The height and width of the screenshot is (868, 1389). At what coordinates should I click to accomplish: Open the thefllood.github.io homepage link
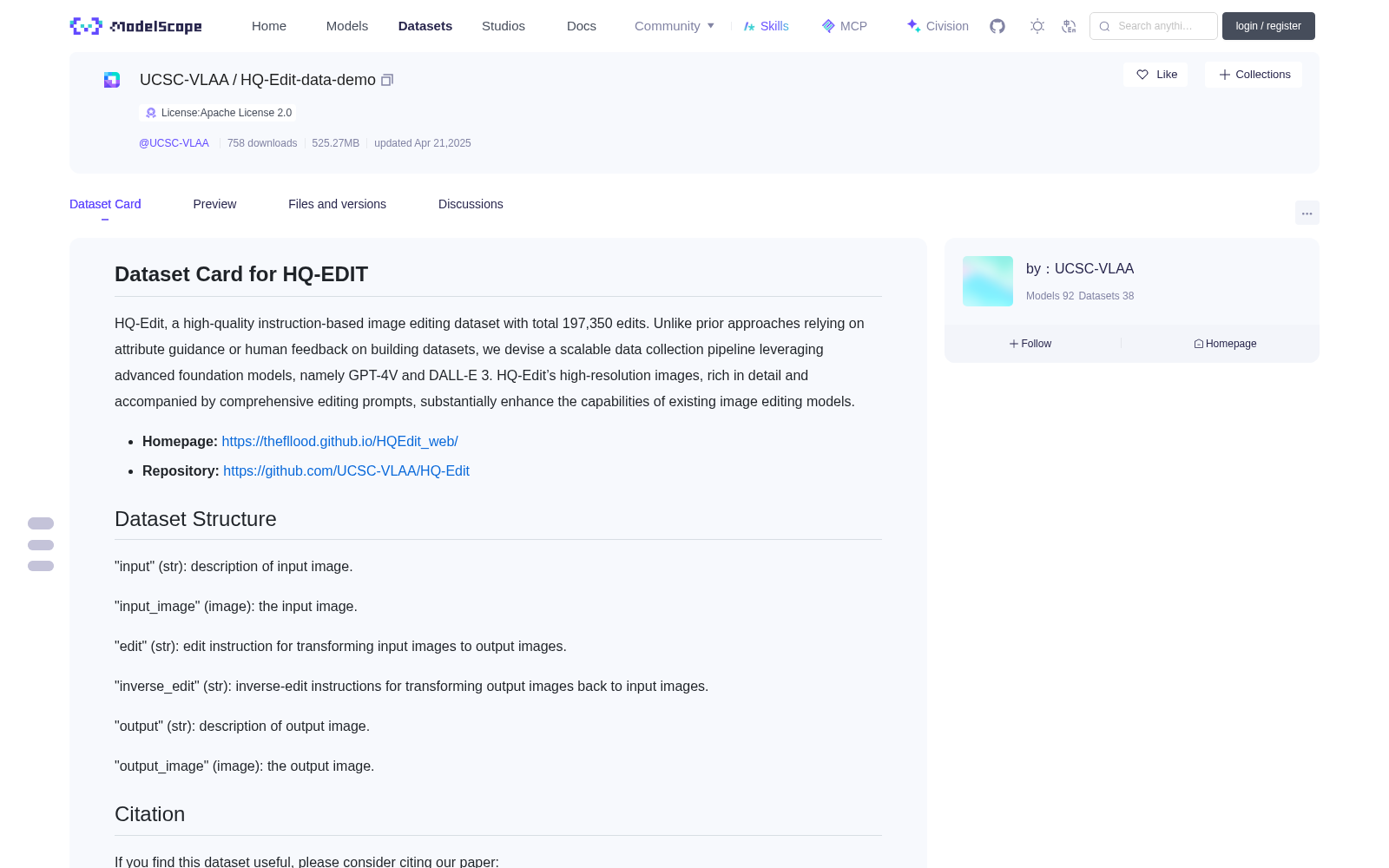[x=339, y=441]
